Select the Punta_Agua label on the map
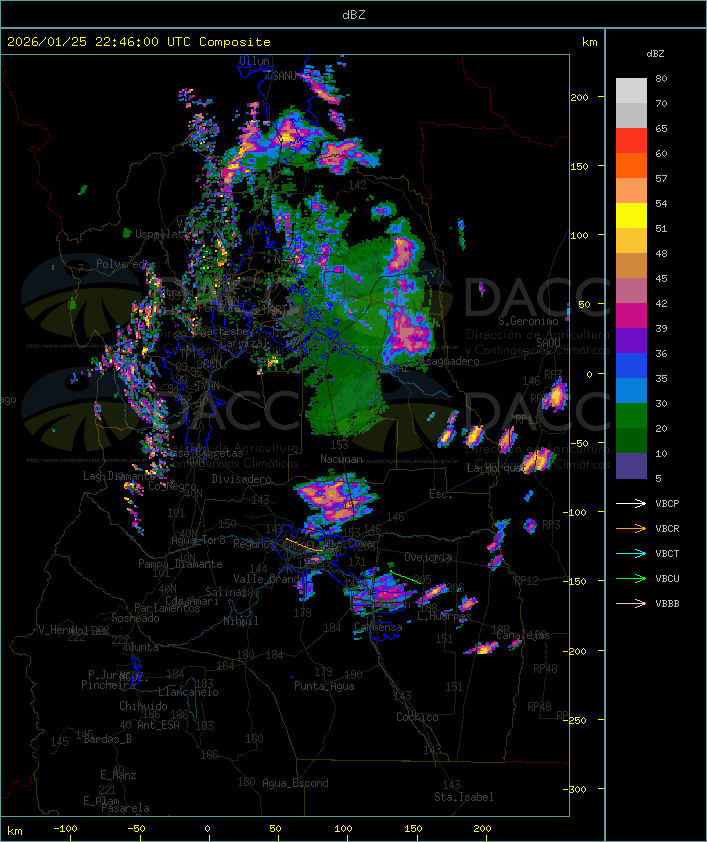 (x=324, y=686)
